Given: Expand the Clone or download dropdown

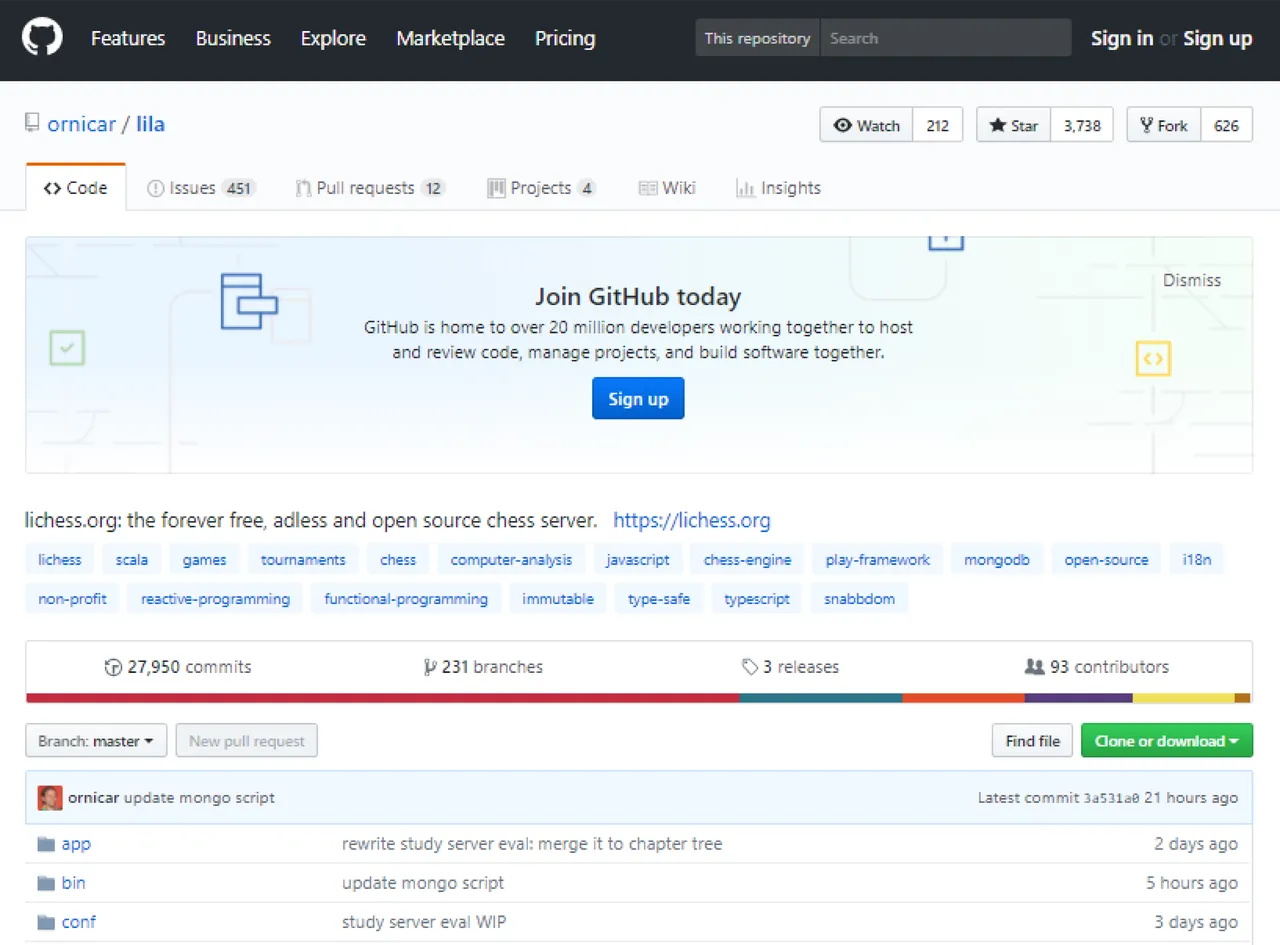Looking at the screenshot, I should [x=1167, y=741].
